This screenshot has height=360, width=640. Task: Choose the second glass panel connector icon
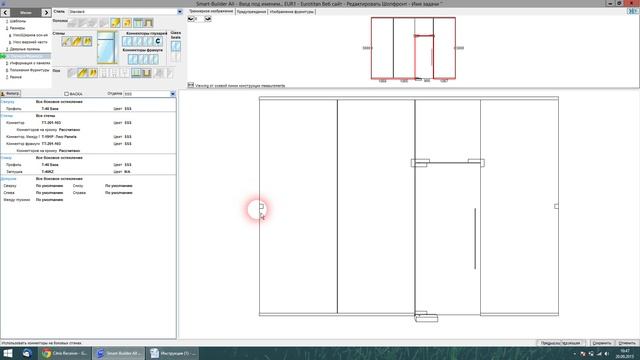pos(138,41)
